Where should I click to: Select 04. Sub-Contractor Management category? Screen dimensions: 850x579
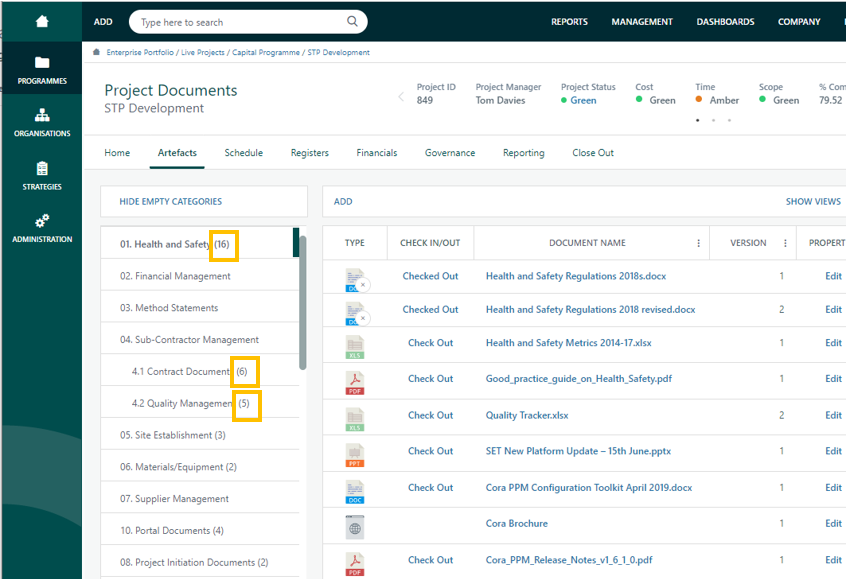(200, 340)
